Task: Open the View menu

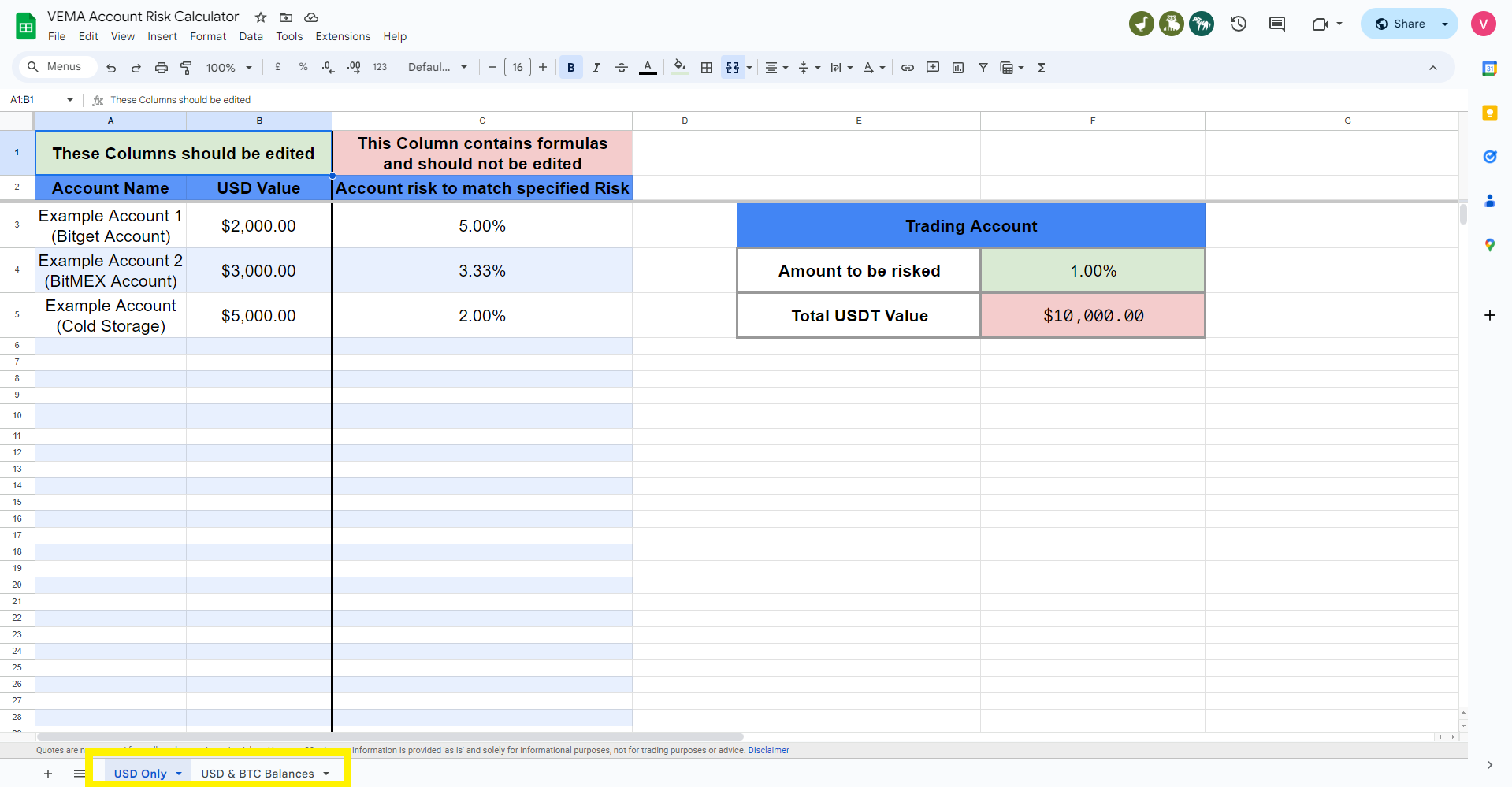Action: pos(123,36)
